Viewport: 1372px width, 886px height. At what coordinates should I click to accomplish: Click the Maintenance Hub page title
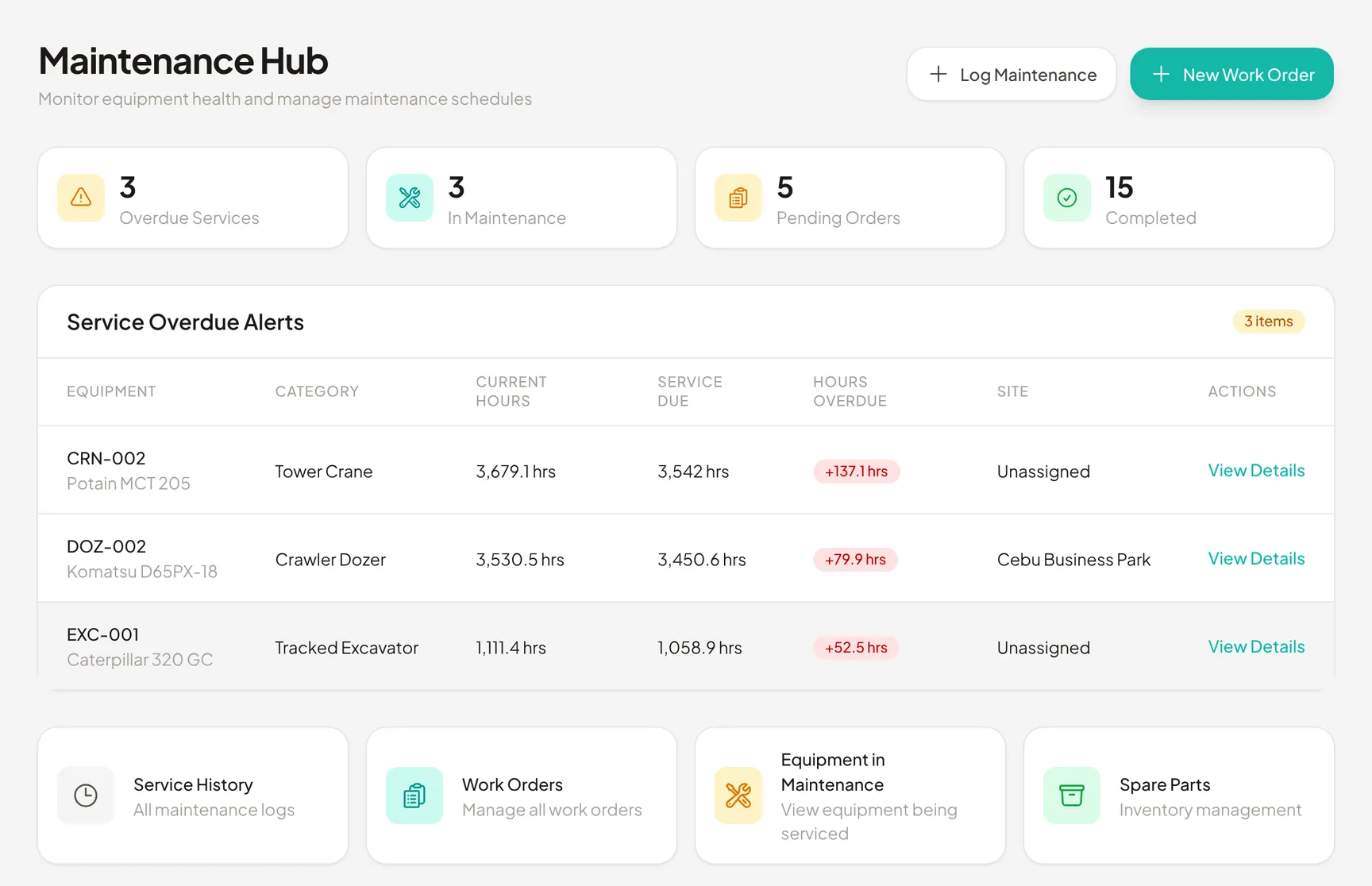pos(183,60)
